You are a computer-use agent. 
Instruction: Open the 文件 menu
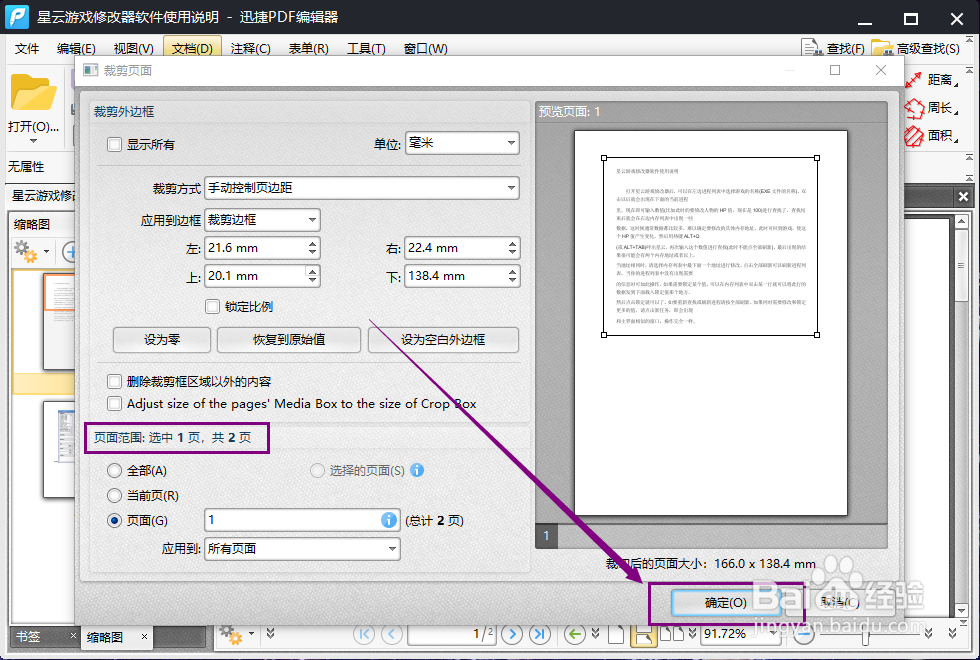click(27, 48)
